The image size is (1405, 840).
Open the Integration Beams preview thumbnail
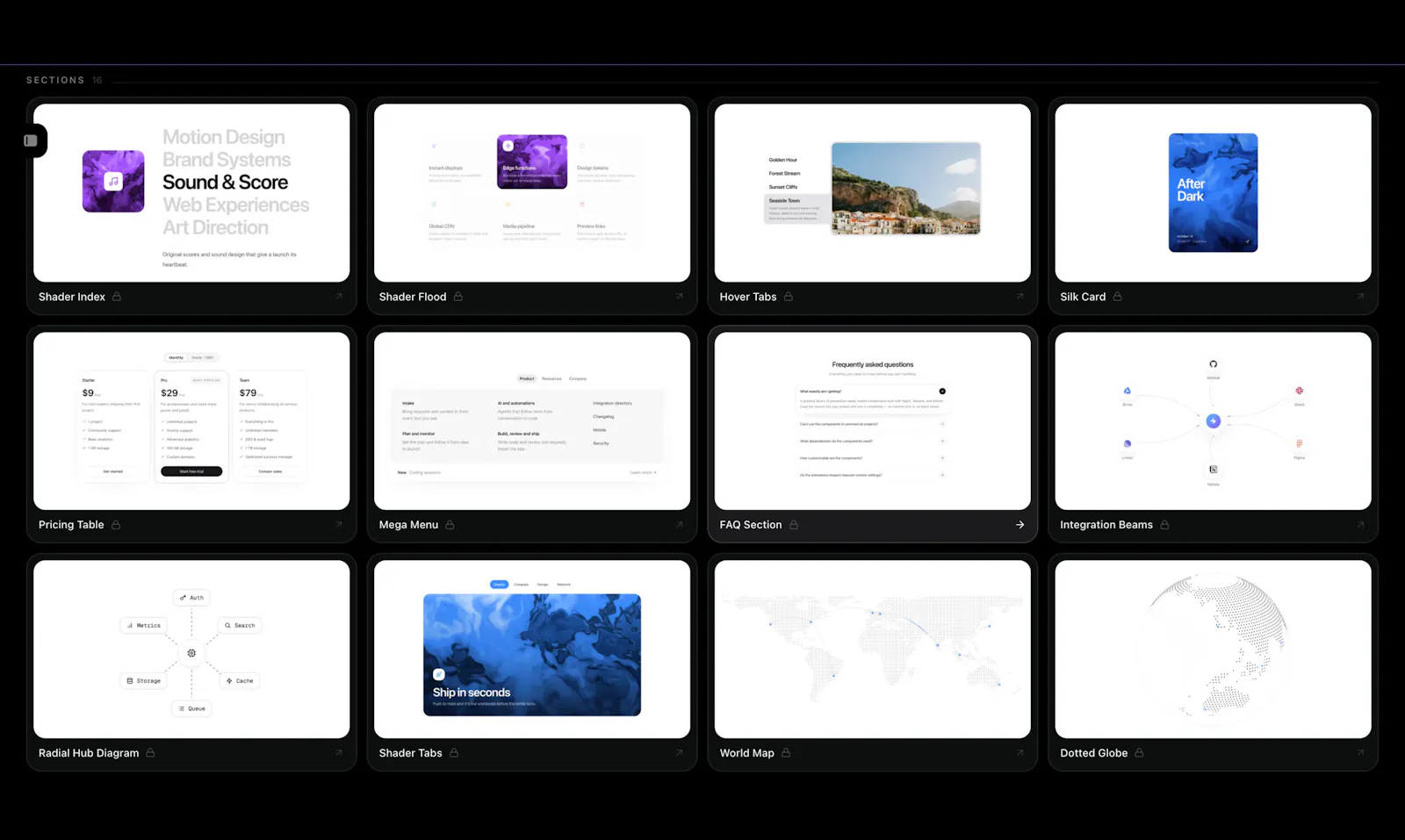1214,421
